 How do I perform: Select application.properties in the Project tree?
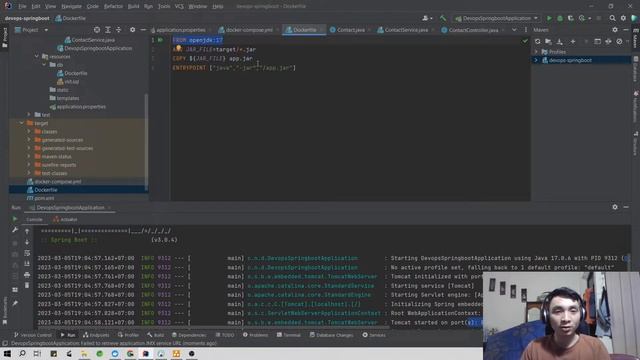click(x=78, y=107)
